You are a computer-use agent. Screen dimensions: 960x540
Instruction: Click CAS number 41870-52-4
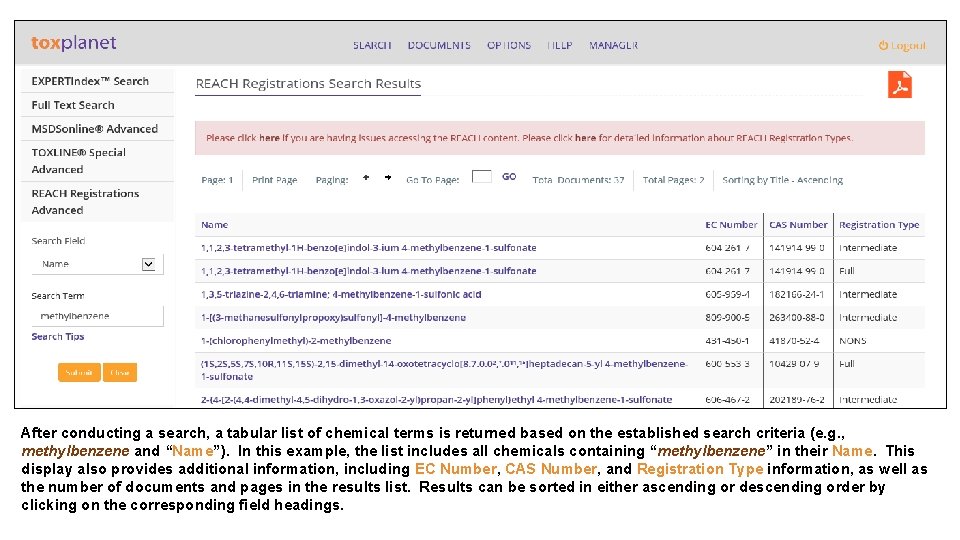point(794,340)
